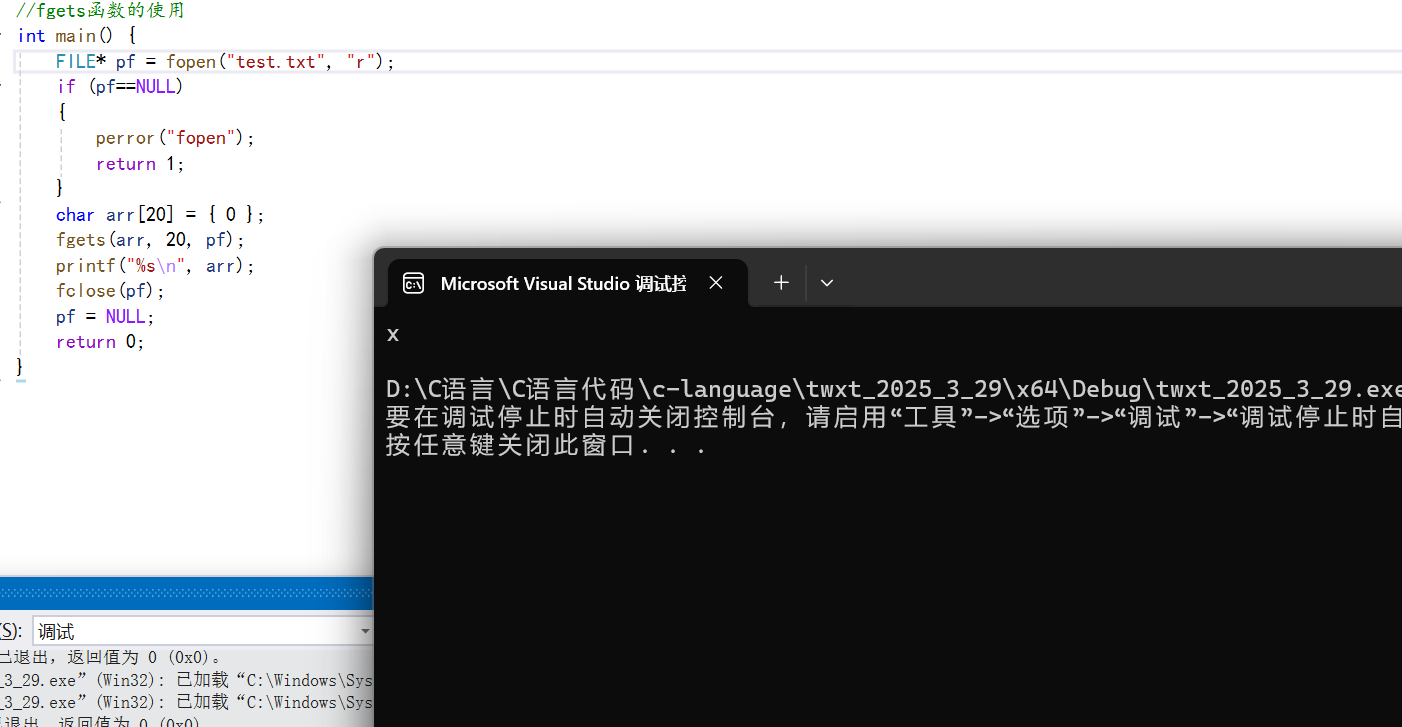Click the console icon on the terminal tab
The height and width of the screenshot is (727, 1402).
point(413,284)
